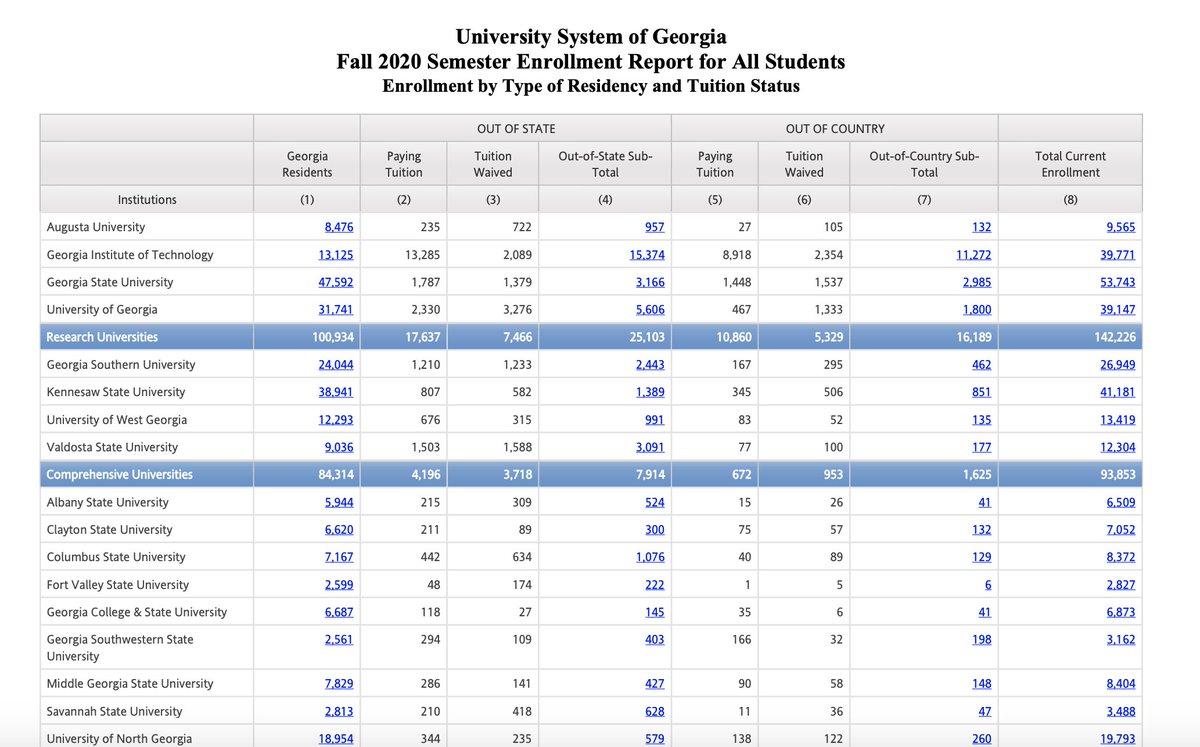Screen dimensions: 1200x747
Task: Click Georgia College & State University link 145
Action: (653, 612)
